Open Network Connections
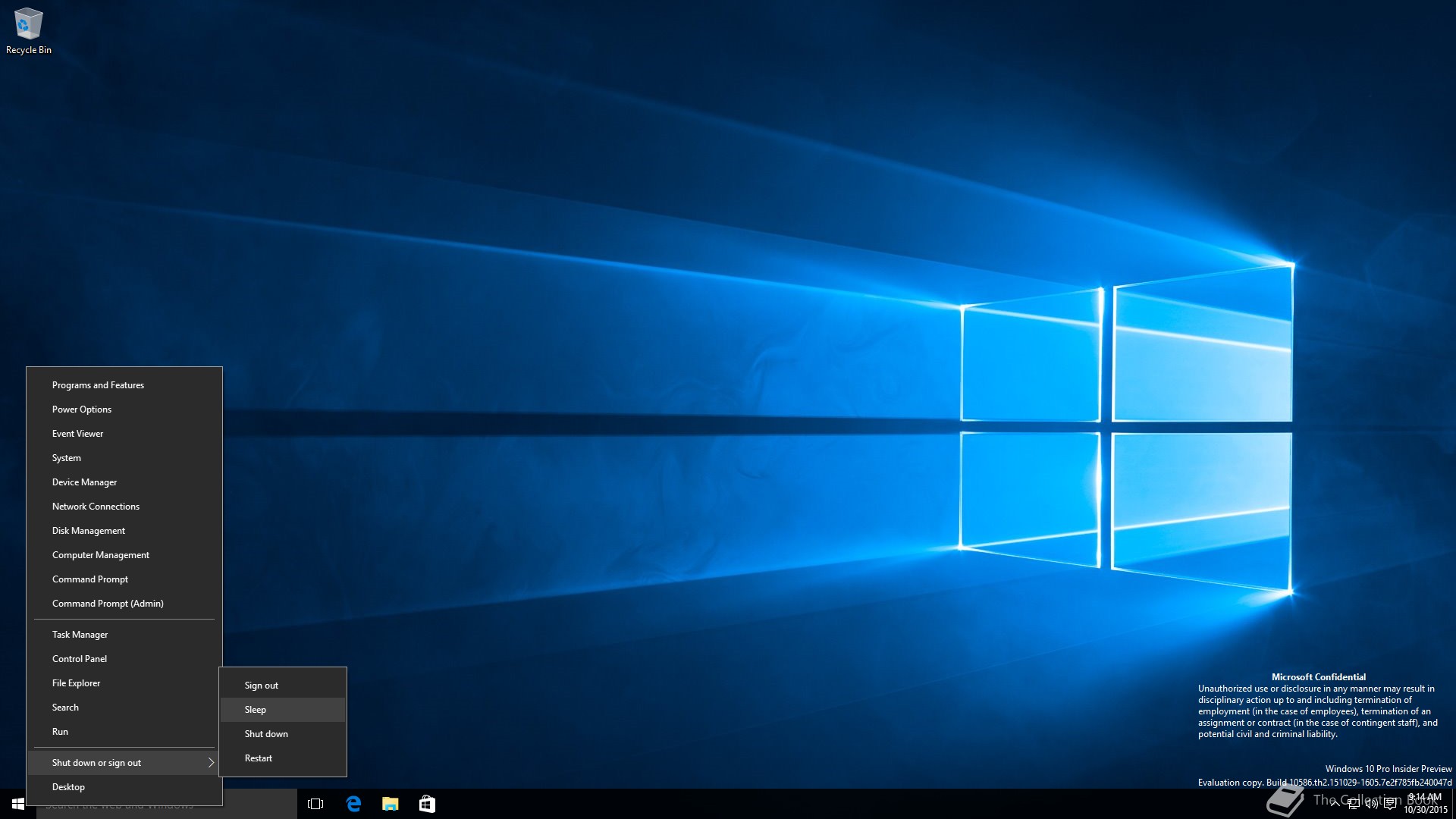1456x819 pixels. (124, 507)
